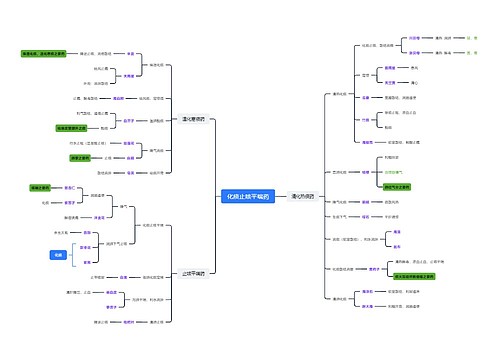Click the purple 白芥子 node
The height and width of the screenshot is (360, 500).
[129, 121]
